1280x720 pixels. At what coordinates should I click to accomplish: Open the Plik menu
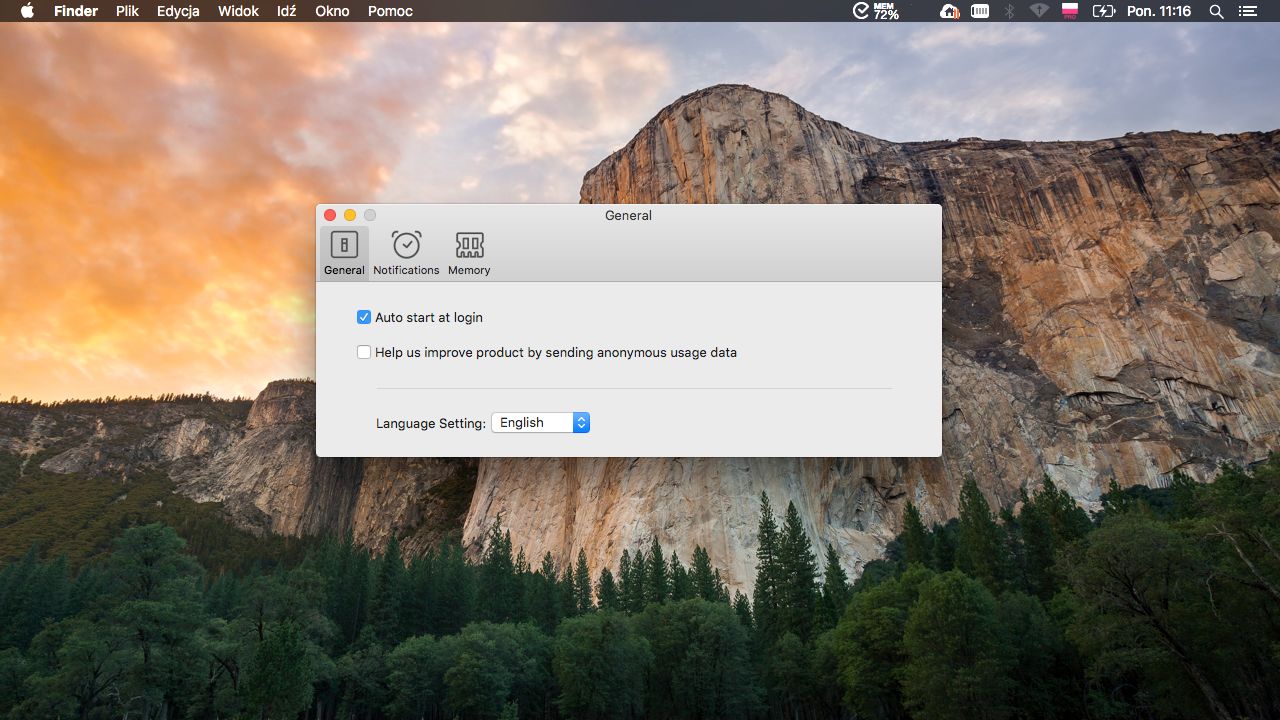coord(127,11)
